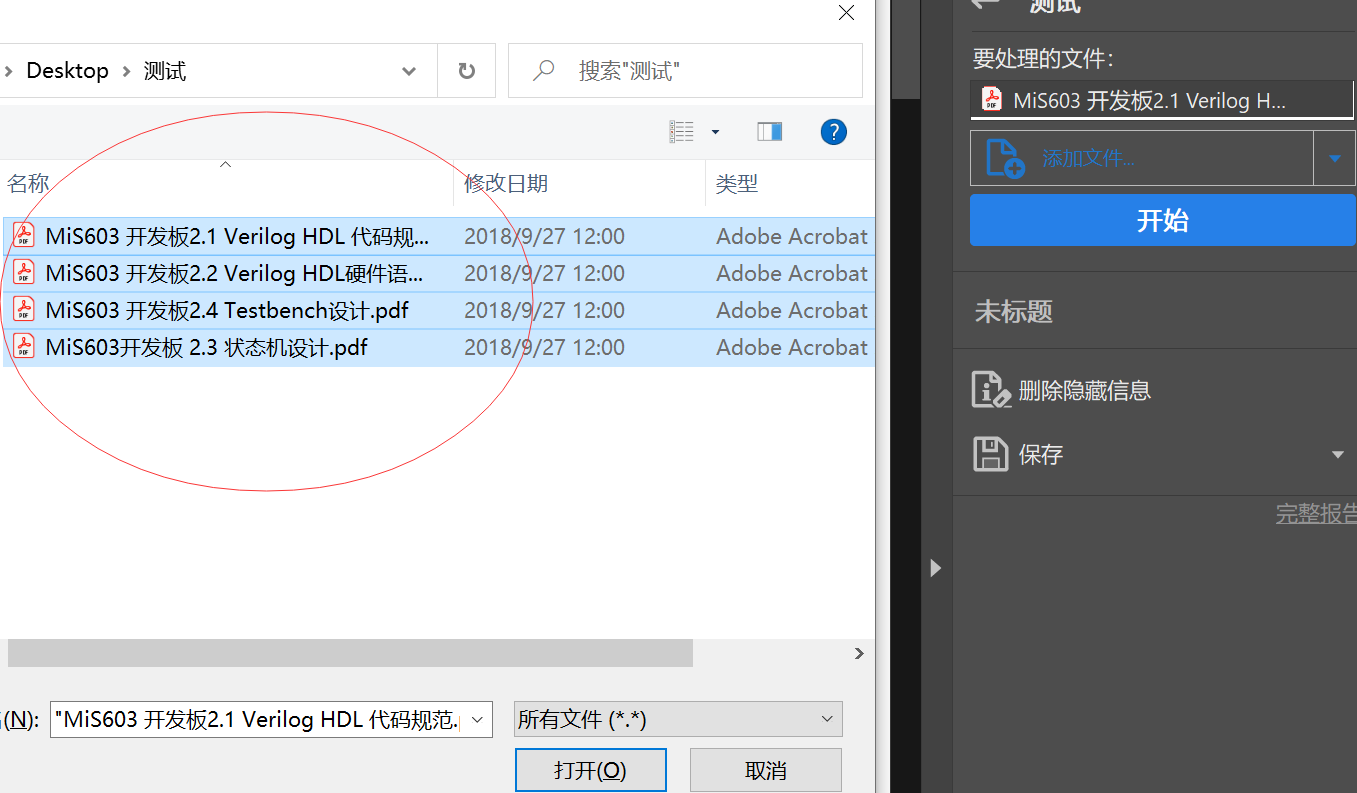This screenshot has height=793, width=1357.
Task: Click the 保存 save disk icon
Action: click(x=991, y=454)
